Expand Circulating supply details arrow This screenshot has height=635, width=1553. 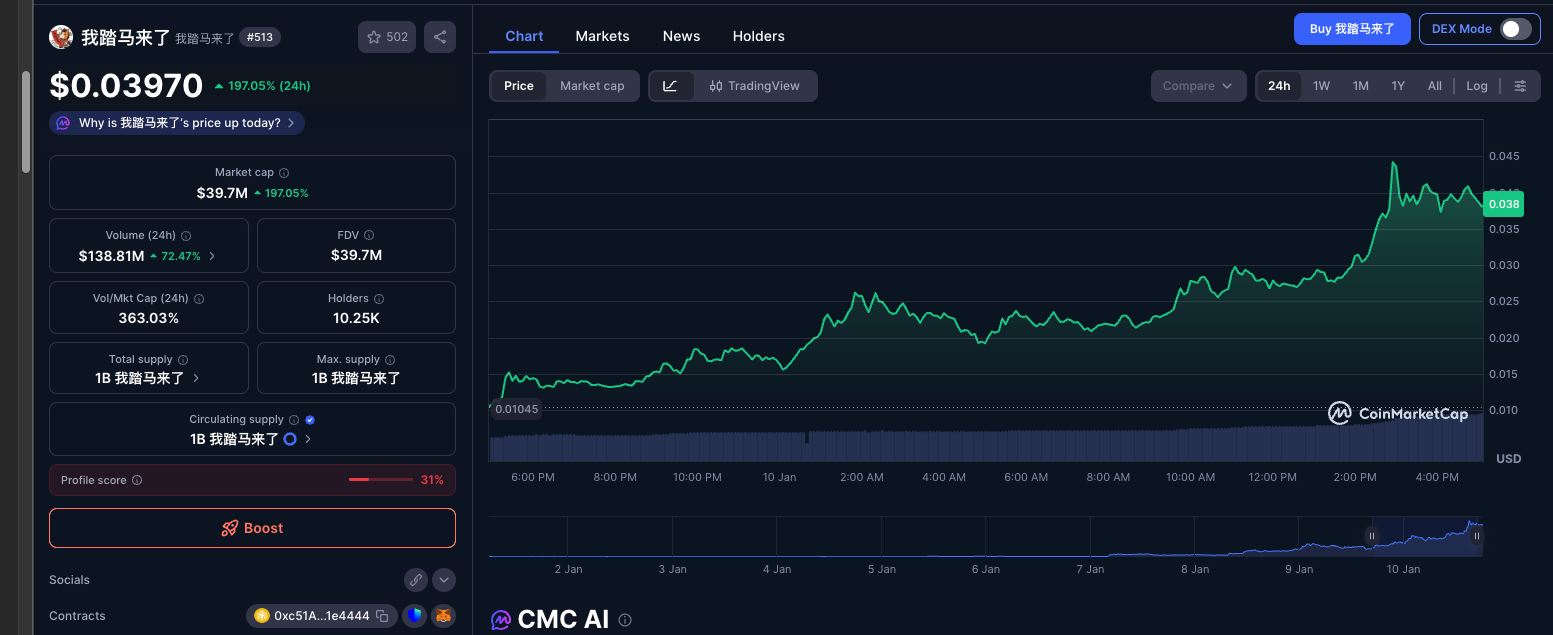point(308,439)
